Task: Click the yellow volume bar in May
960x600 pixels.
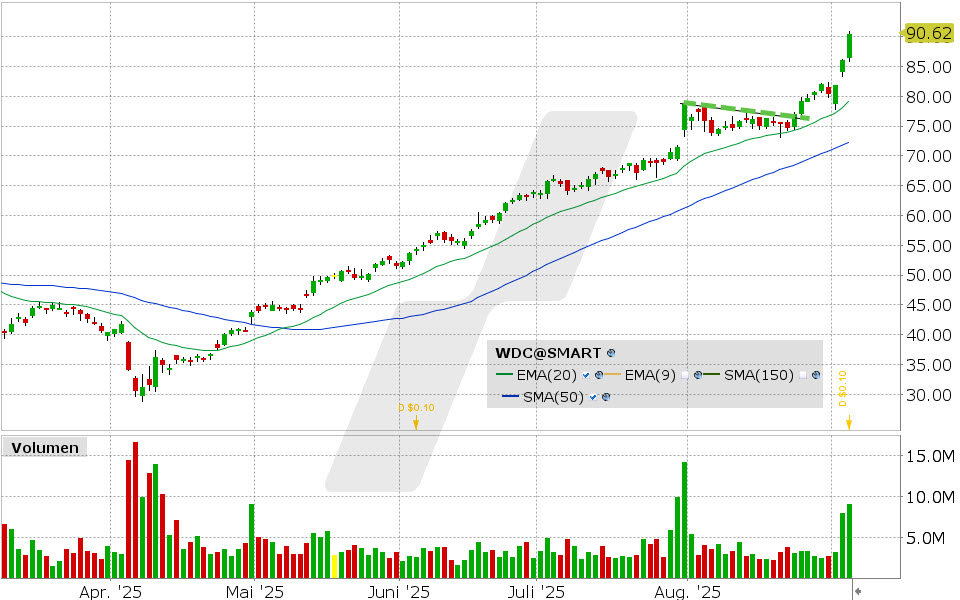Action: [x=334, y=566]
